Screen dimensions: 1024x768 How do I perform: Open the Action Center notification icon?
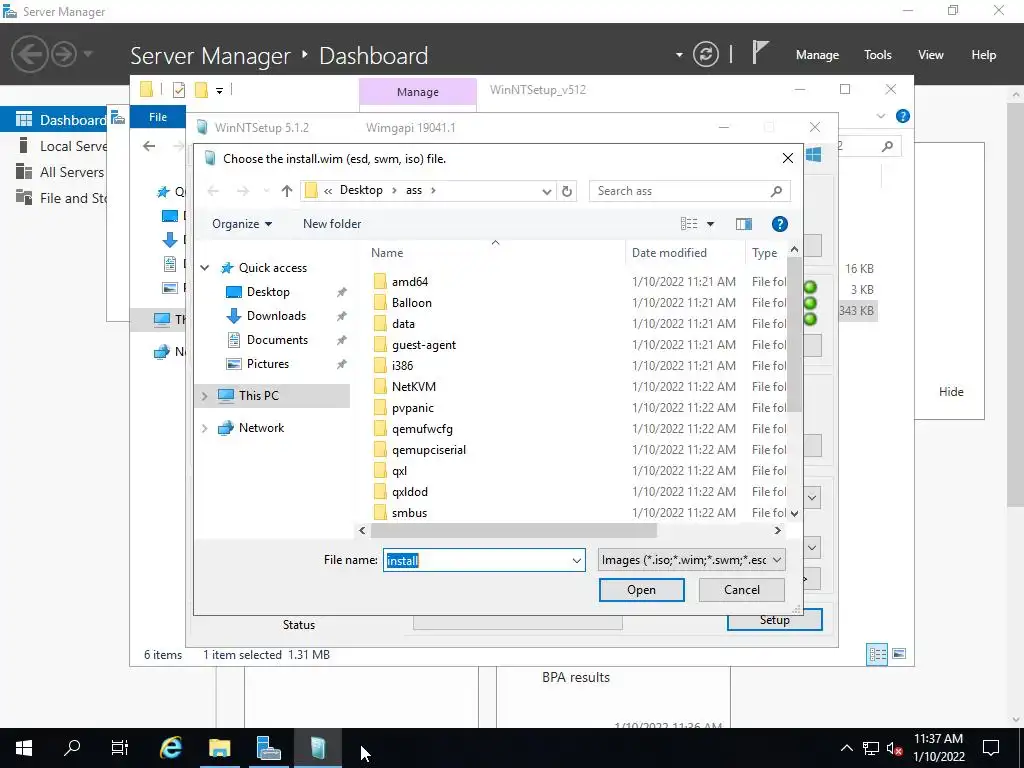[x=991, y=748]
